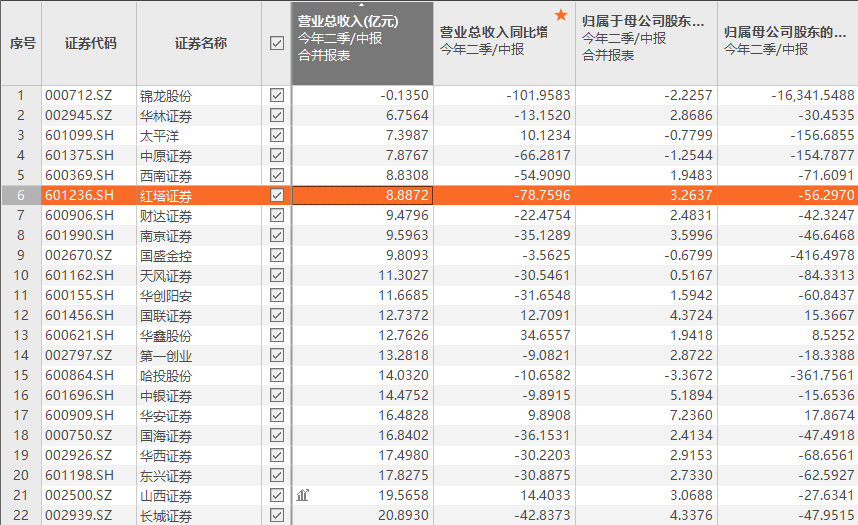The image size is (858, 525).
Task: Select security name 国海证券
Action: (166, 436)
